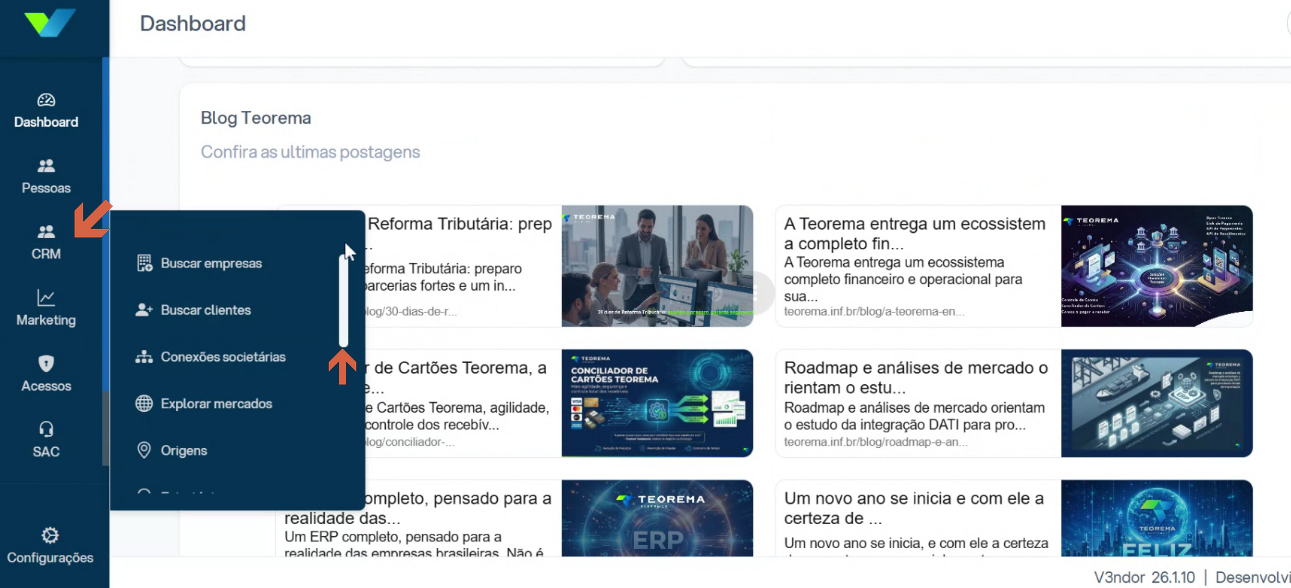Click the Reforma Tributária office team thumbnail
Image resolution: width=1291 pixels, height=588 pixels.
pos(657,266)
